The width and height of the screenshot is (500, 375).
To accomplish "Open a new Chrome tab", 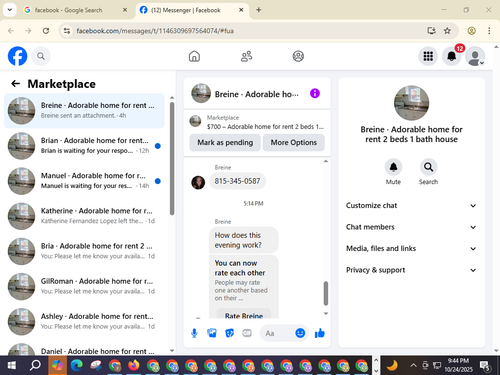I will pos(259,10).
